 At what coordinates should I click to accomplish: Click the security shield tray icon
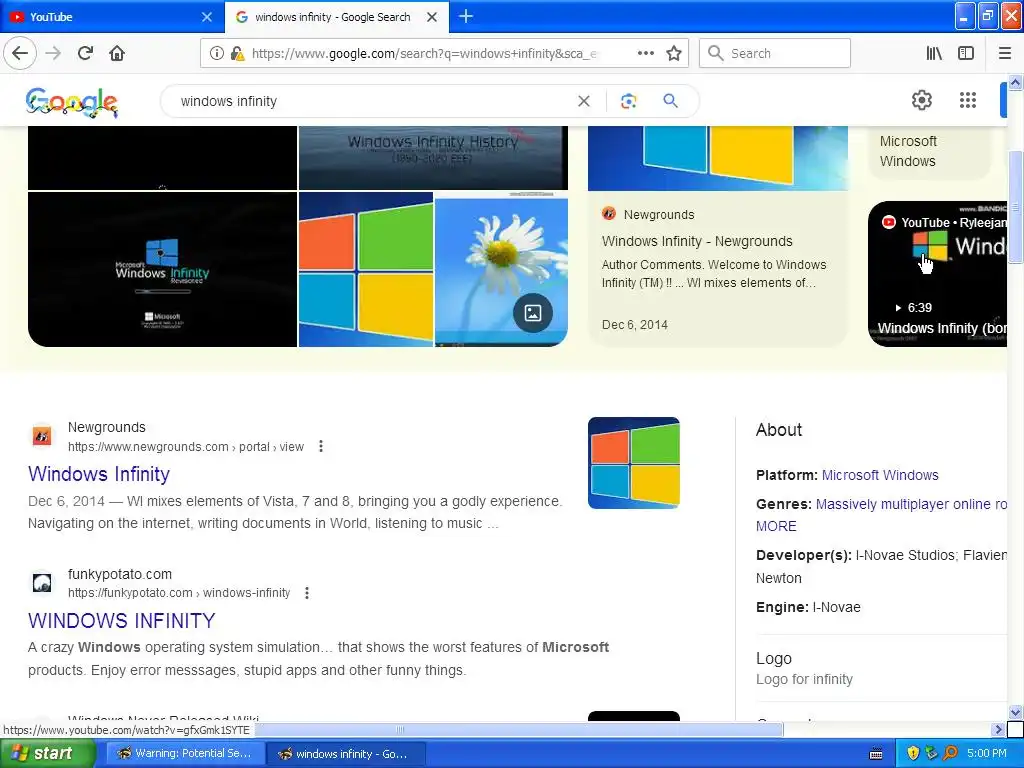tap(913, 753)
